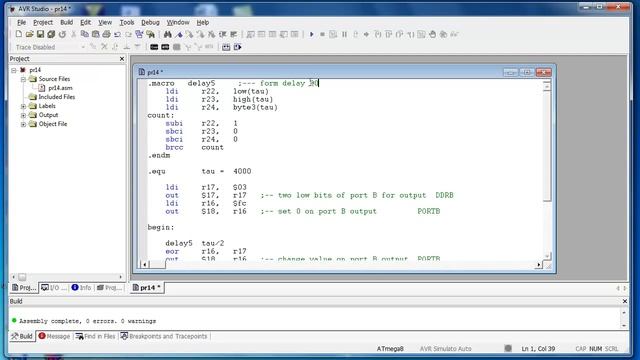This screenshot has height=360, width=640.
Task: Start debugging with the play icon
Action: coord(311,35)
